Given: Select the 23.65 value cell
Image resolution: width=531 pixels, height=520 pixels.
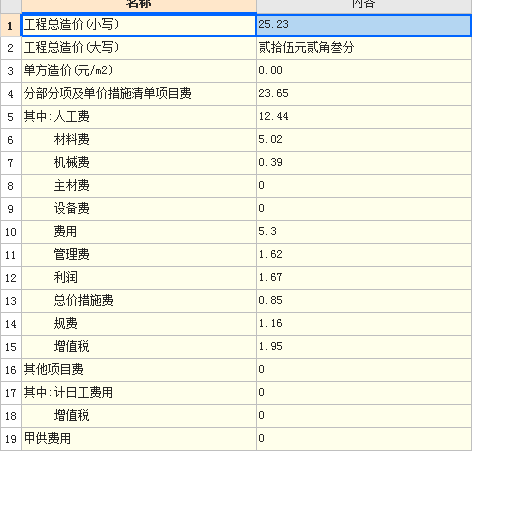Looking at the screenshot, I should (x=364, y=94).
